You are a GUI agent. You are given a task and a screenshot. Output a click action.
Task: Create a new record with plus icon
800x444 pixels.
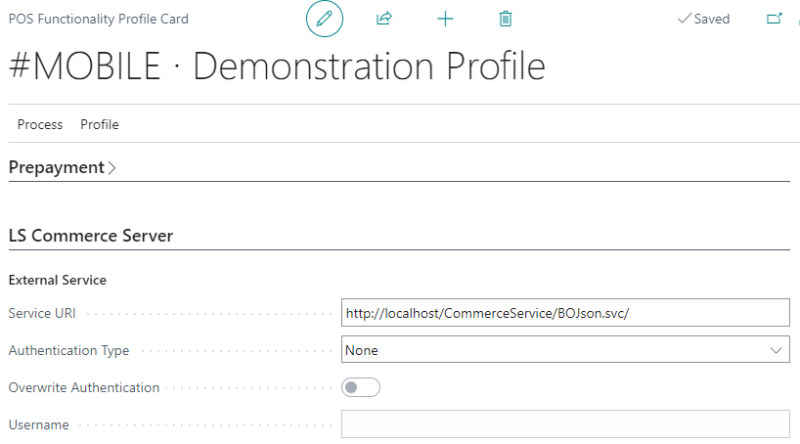[x=445, y=19]
